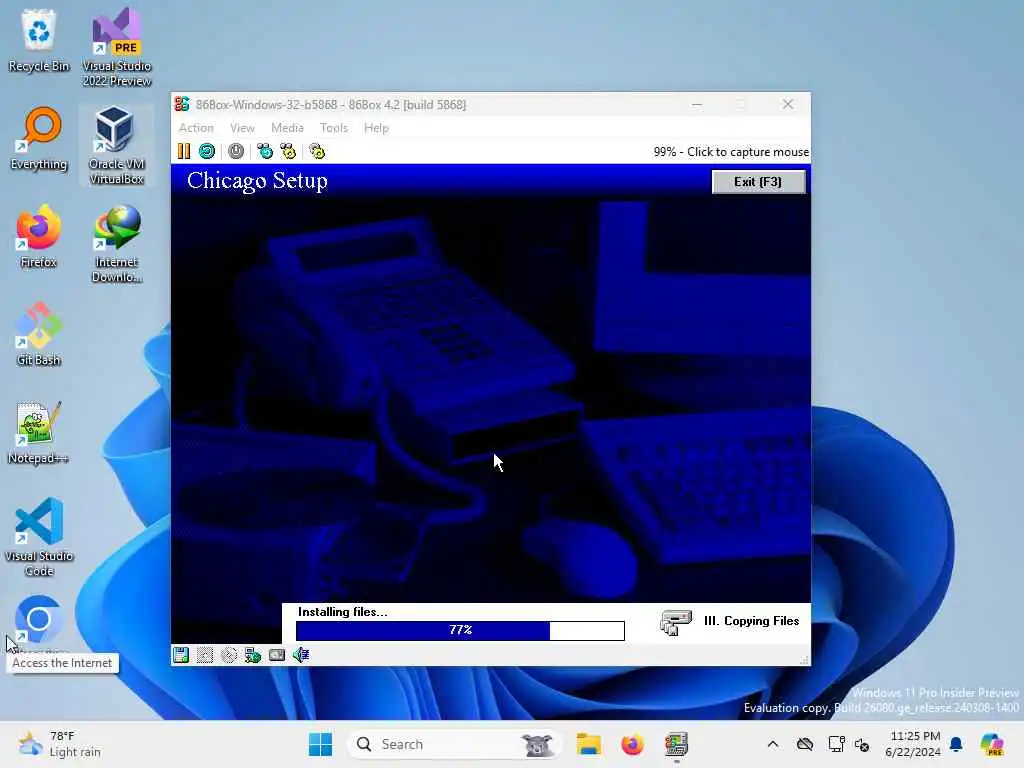Open the Action menu
This screenshot has width=1024, height=768.
click(x=196, y=128)
